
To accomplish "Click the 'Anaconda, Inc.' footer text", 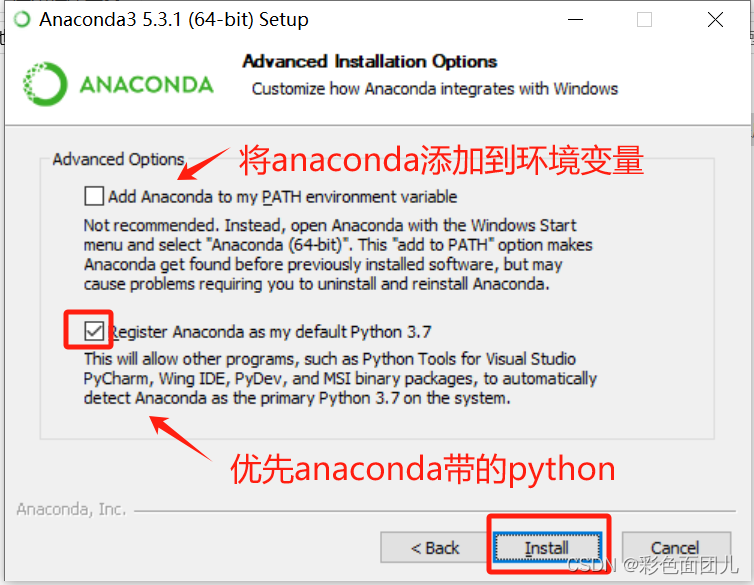I will click(71, 509).
